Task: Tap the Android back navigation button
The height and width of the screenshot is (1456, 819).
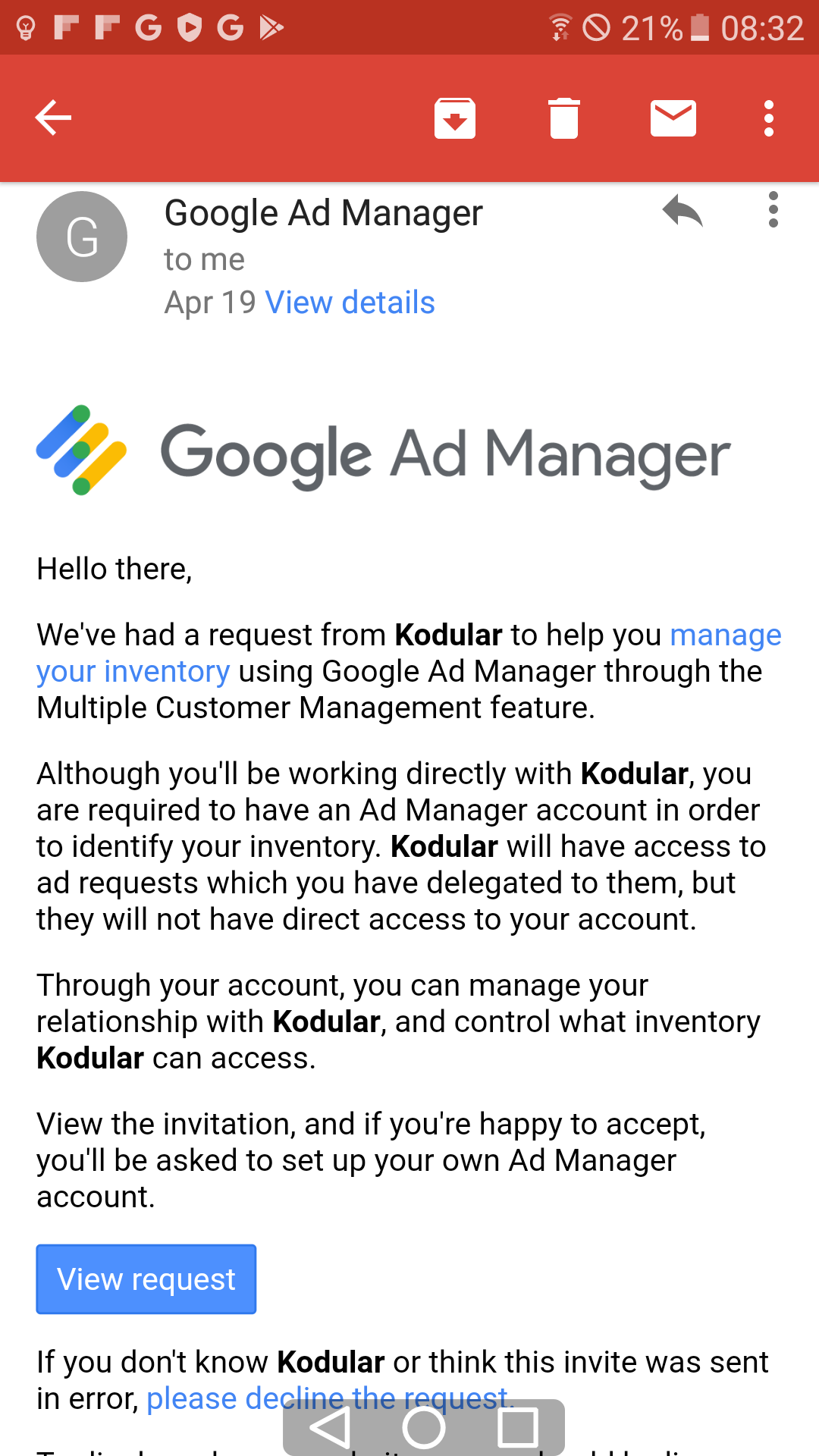Action: click(331, 1428)
